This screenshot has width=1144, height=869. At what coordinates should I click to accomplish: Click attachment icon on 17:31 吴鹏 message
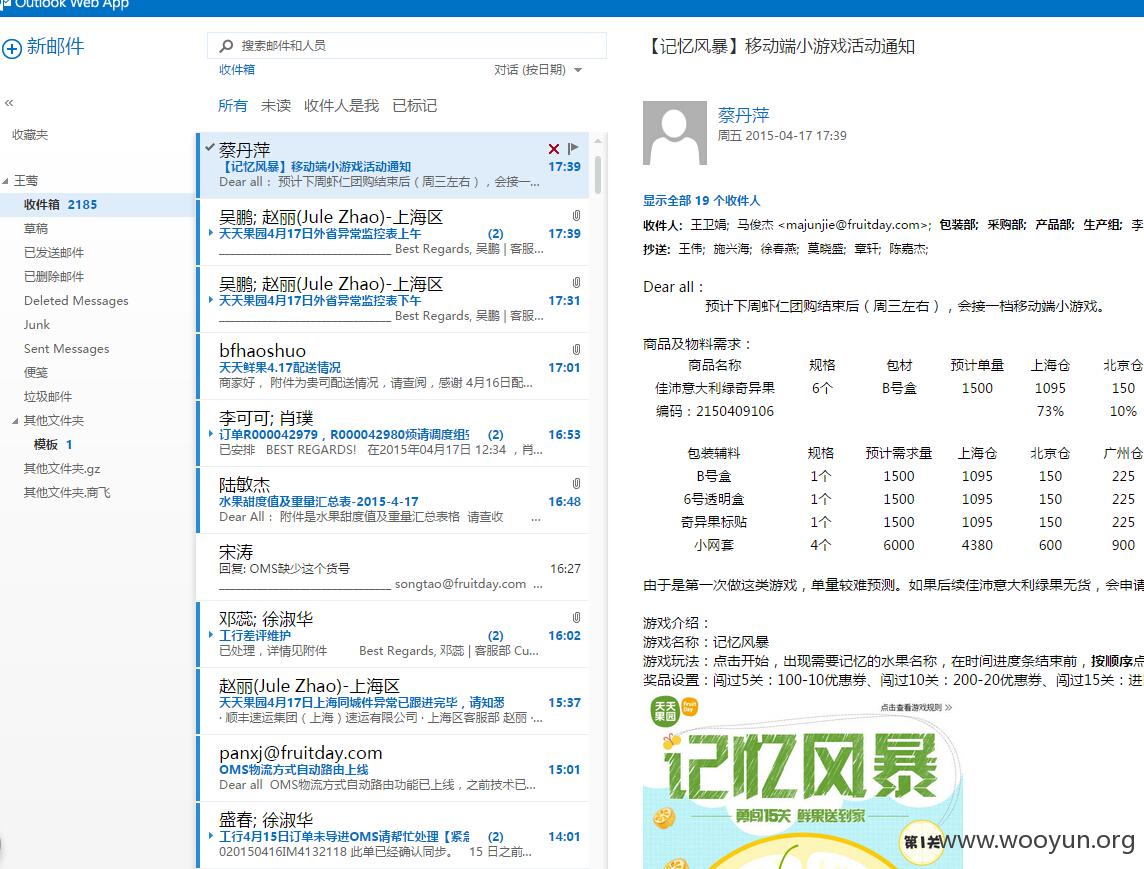pyautogui.click(x=576, y=283)
